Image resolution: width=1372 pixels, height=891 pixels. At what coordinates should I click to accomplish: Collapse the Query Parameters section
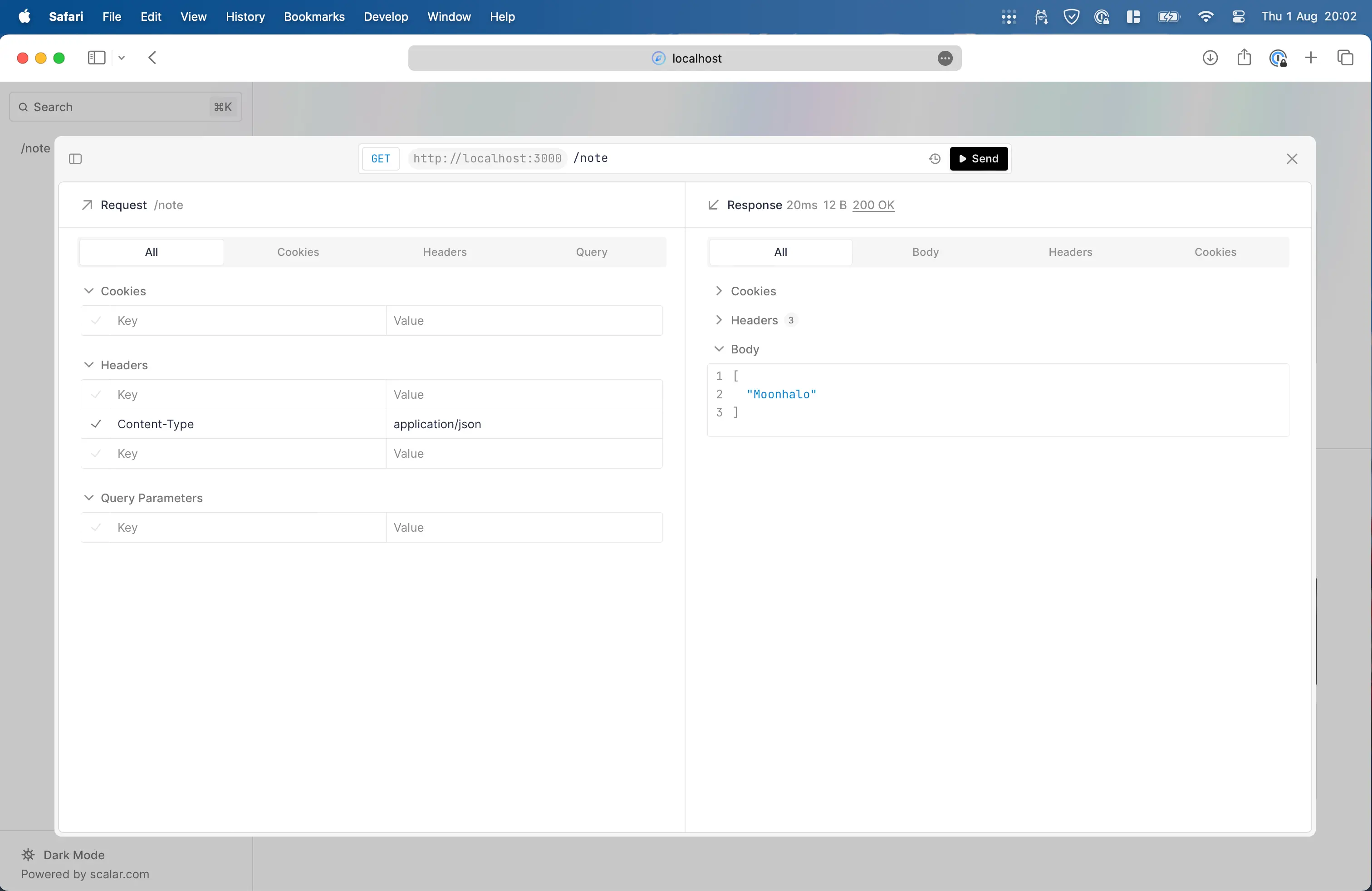(x=89, y=497)
